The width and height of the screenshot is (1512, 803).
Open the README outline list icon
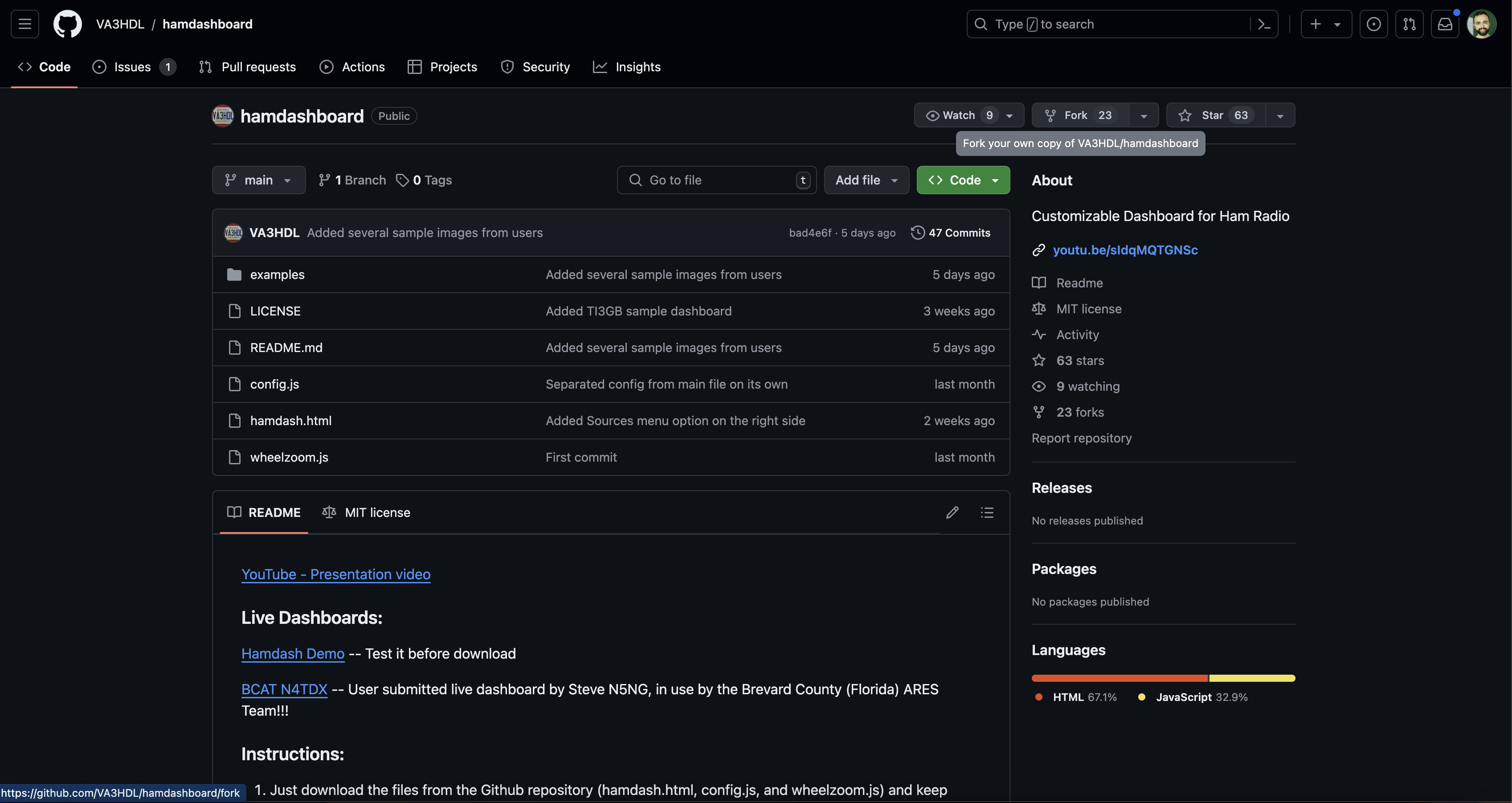[987, 512]
